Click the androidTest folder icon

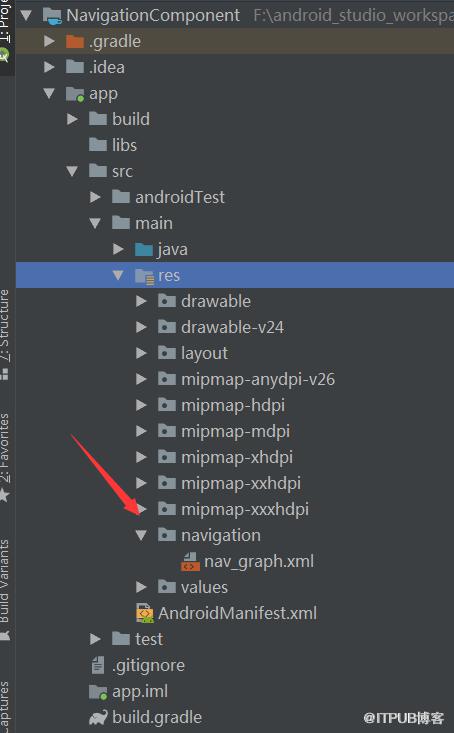[x=121, y=197]
